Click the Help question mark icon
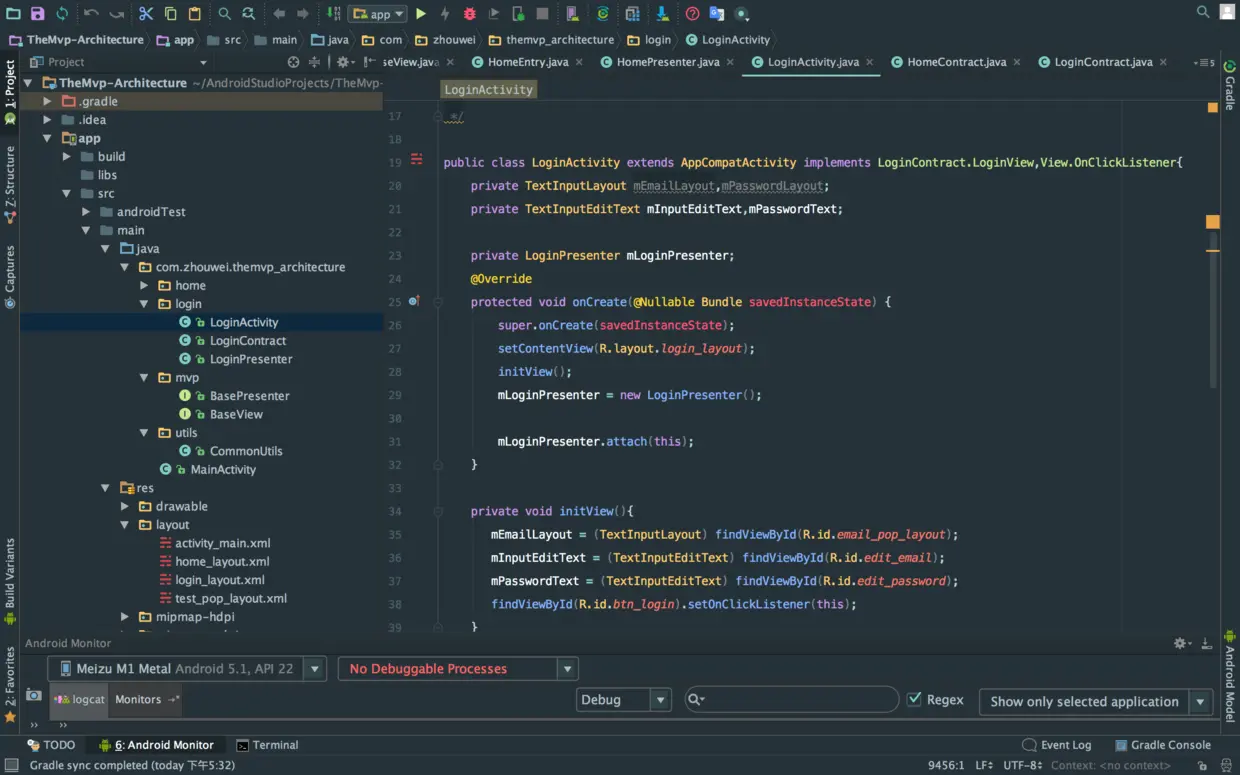This screenshot has height=775, width=1240. tap(692, 14)
